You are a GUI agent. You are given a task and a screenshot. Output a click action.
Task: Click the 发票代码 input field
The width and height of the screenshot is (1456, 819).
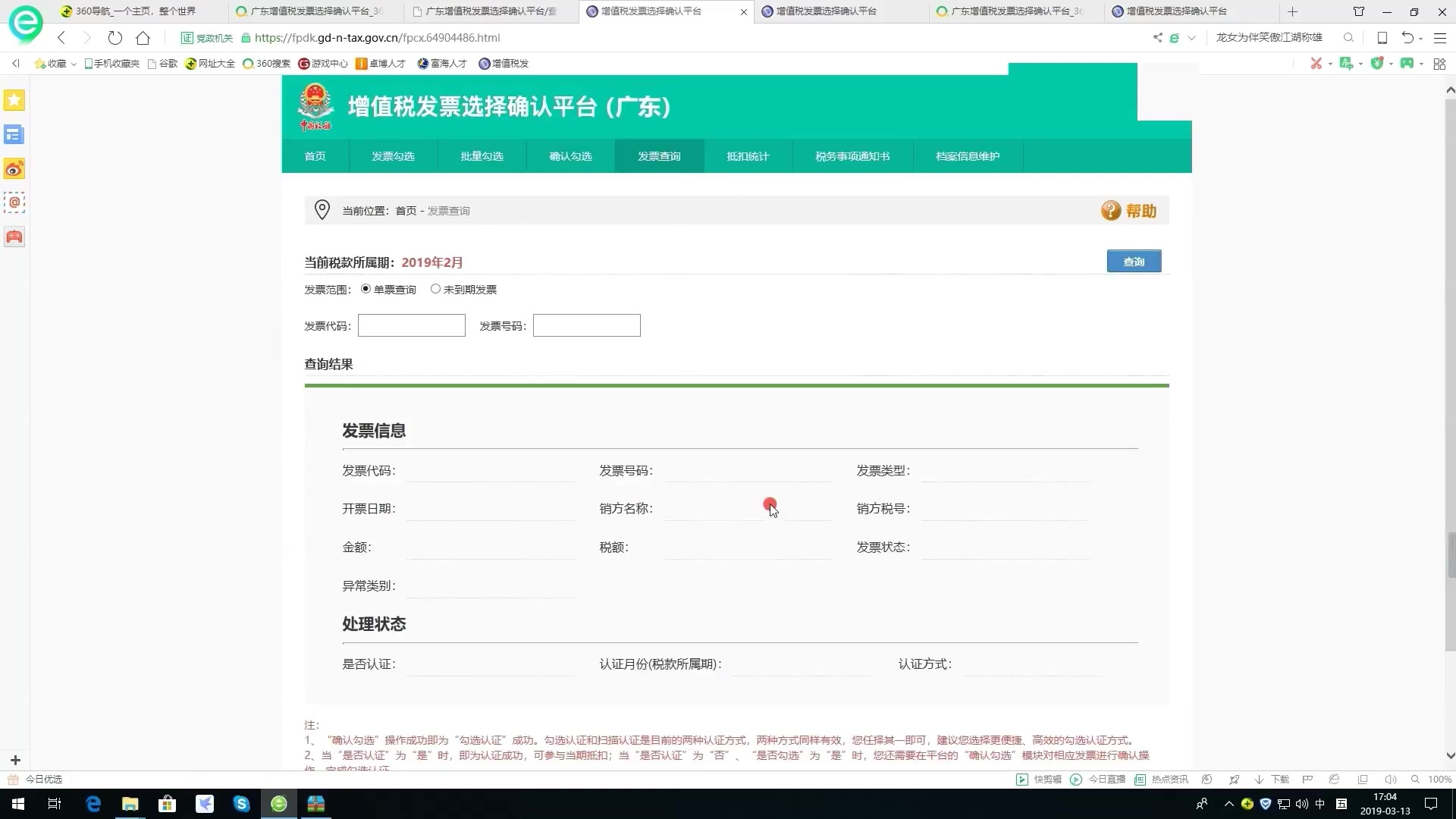(x=411, y=326)
